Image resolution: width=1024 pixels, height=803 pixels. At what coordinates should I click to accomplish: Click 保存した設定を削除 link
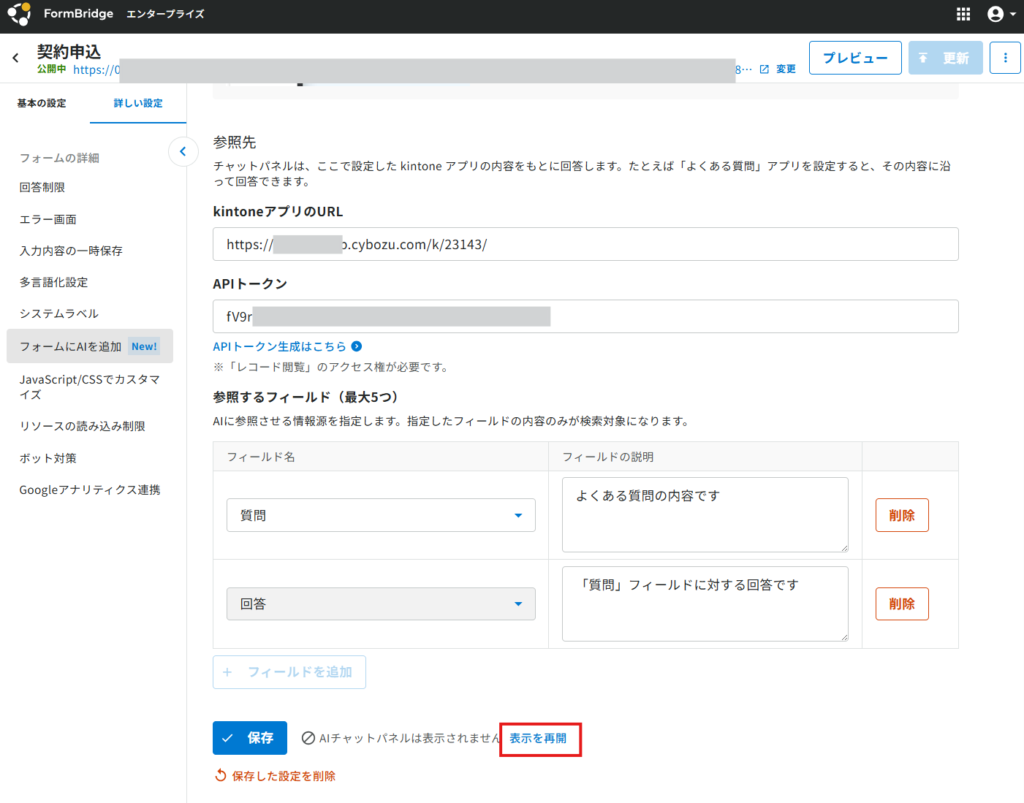click(x=275, y=776)
